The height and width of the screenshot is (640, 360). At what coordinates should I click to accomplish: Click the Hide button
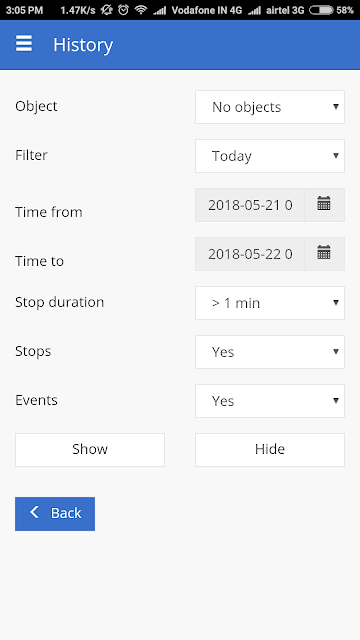270,450
